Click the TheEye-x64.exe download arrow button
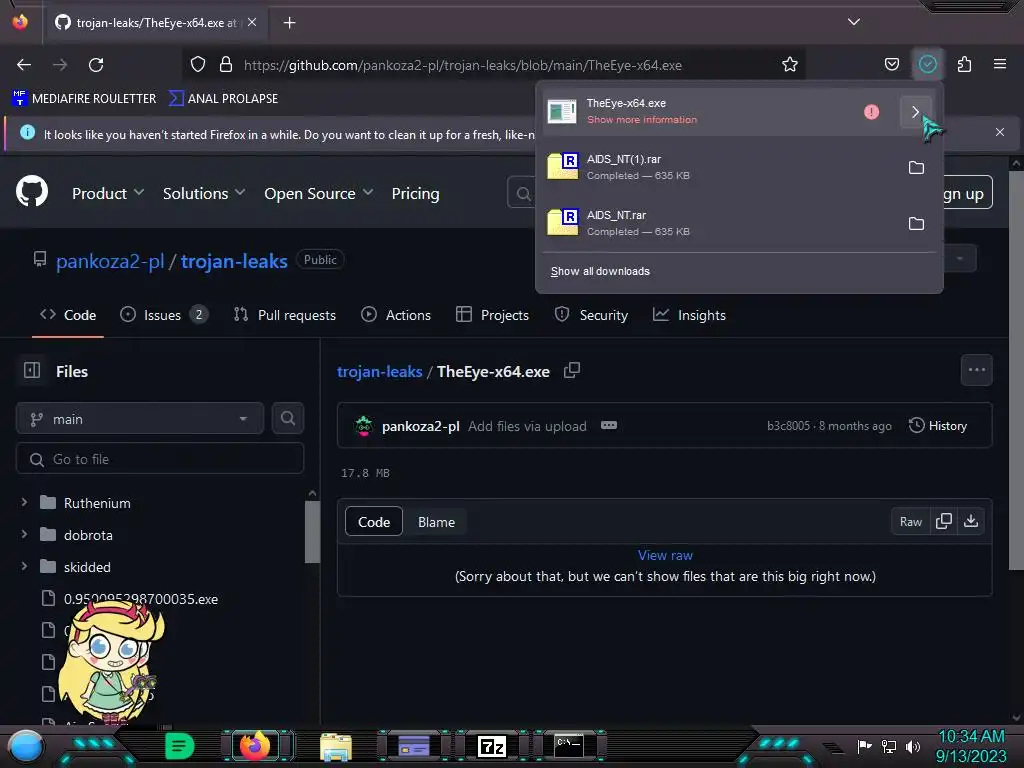 click(915, 112)
